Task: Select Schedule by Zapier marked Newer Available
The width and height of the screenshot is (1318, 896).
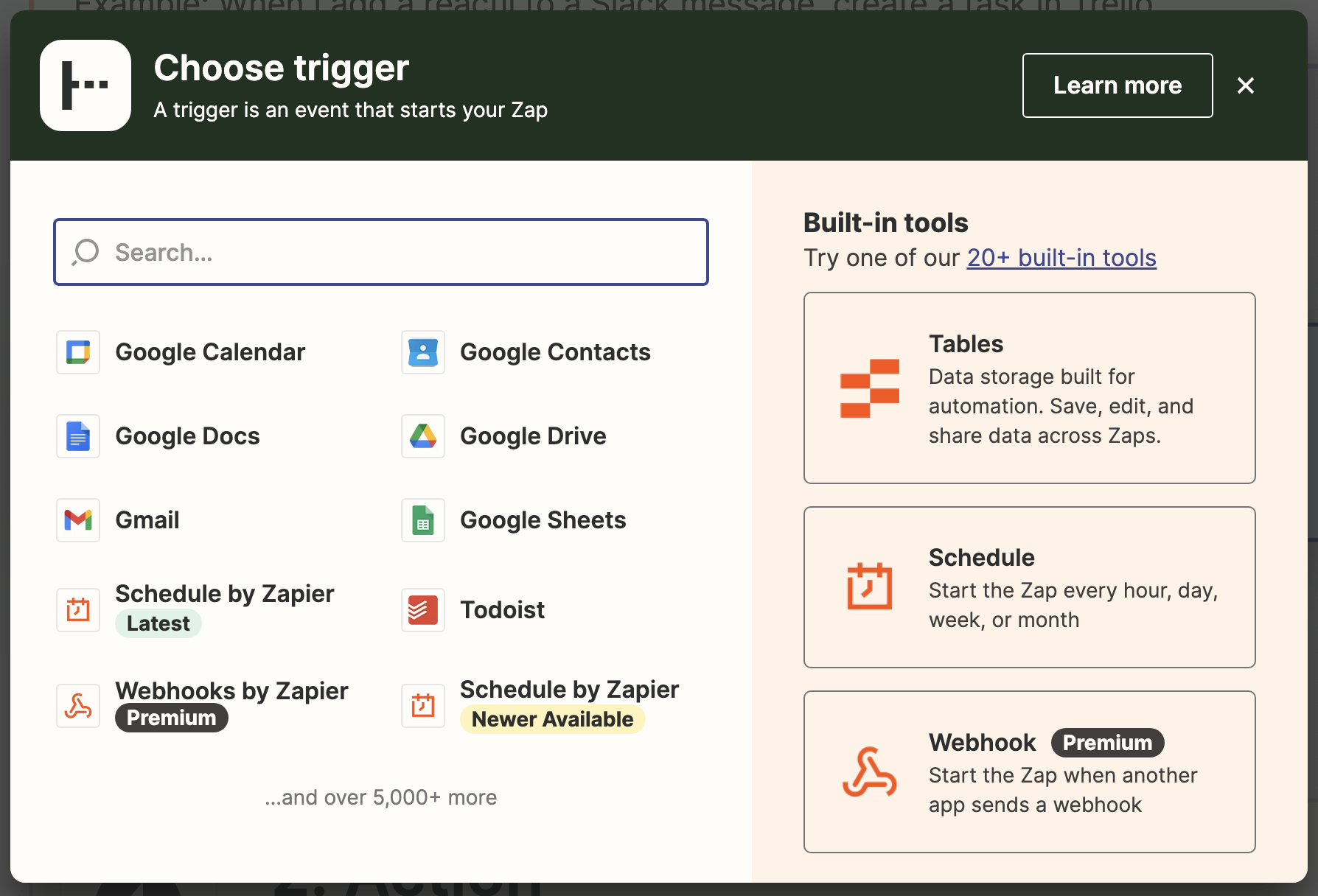Action: 568,704
